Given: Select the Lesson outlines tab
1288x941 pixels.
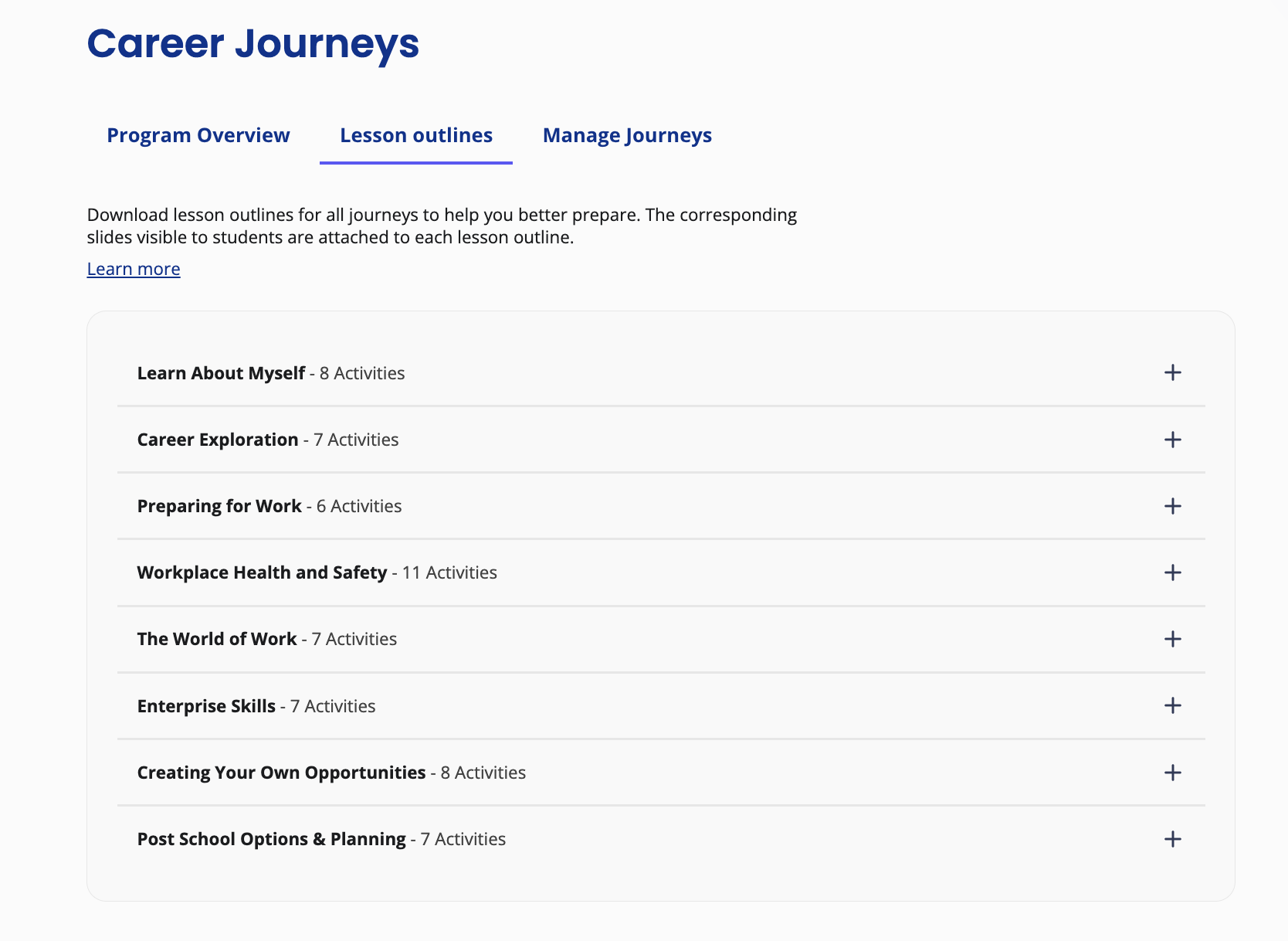Looking at the screenshot, I should click(415, 134).
